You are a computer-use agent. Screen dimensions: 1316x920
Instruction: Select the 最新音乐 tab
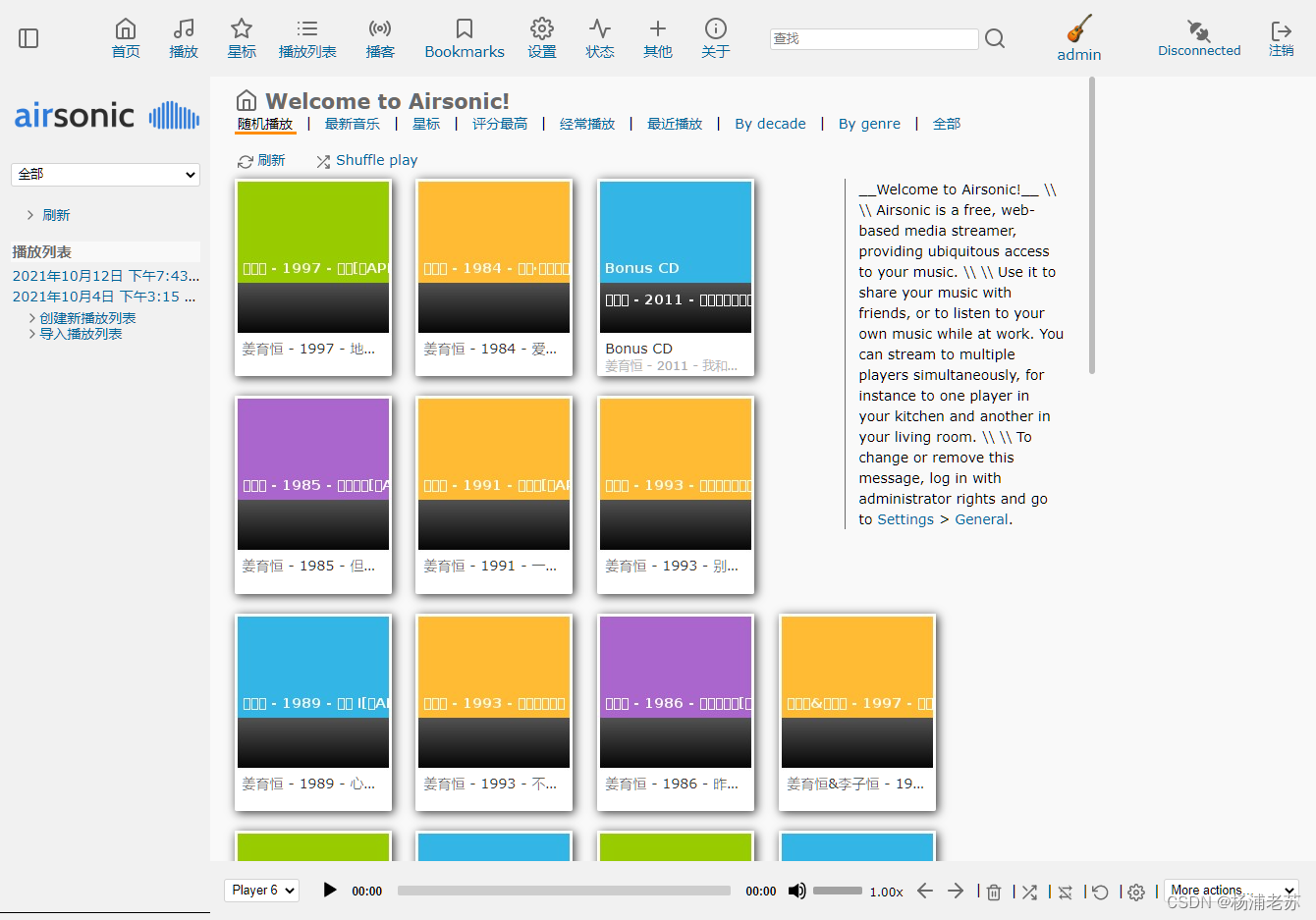pyautogui.click(x=352, y=124)
